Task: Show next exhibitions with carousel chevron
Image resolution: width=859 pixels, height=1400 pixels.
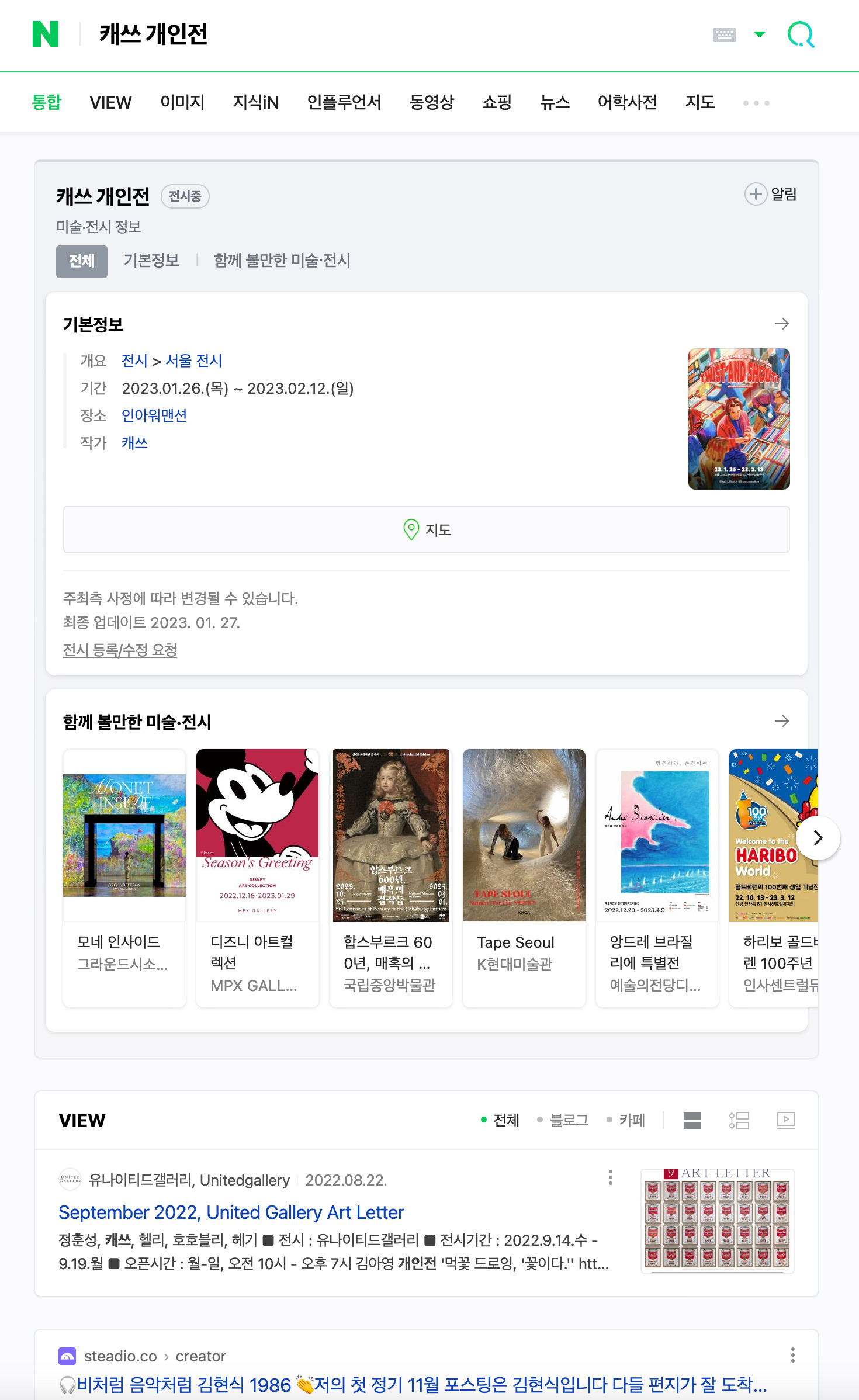Action: coord(818,838)
